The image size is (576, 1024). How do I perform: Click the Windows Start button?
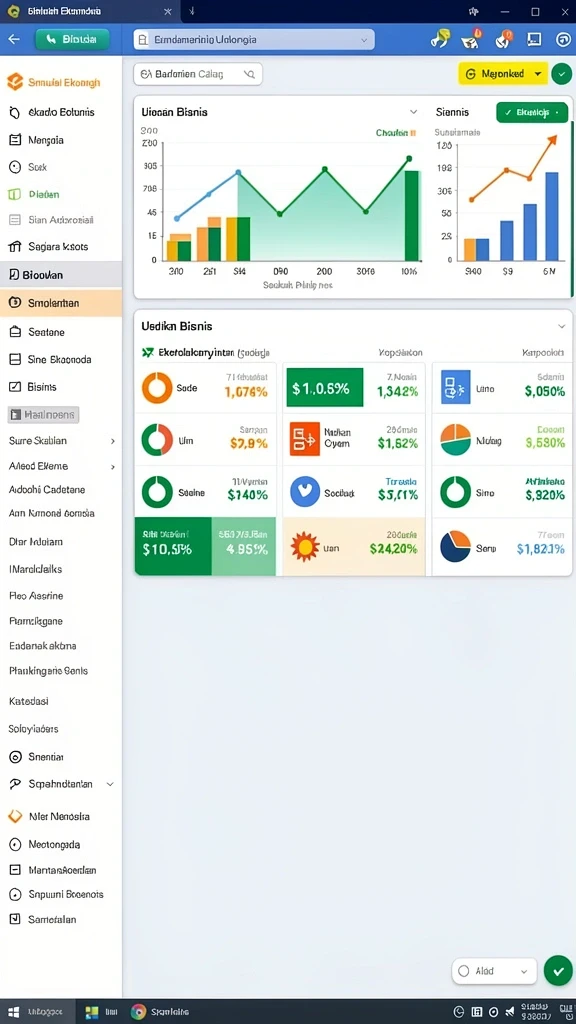(x=12, y=1012)
